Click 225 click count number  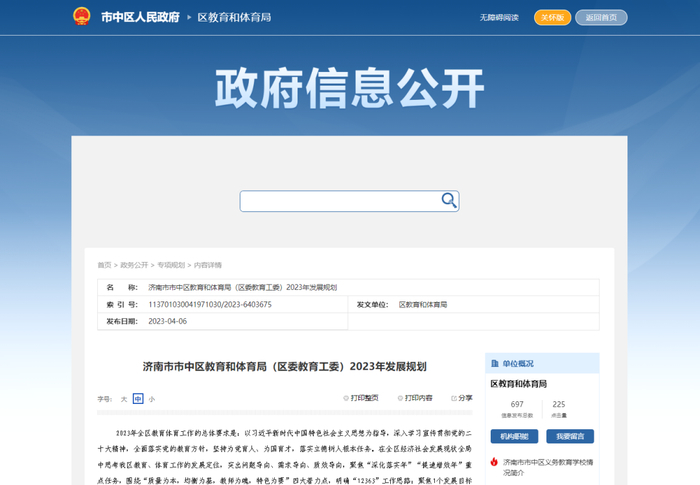[558, 404]
